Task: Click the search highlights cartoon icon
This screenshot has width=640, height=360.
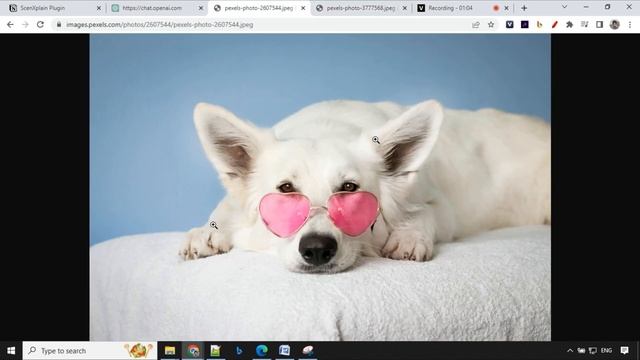Action: [139, 351]
